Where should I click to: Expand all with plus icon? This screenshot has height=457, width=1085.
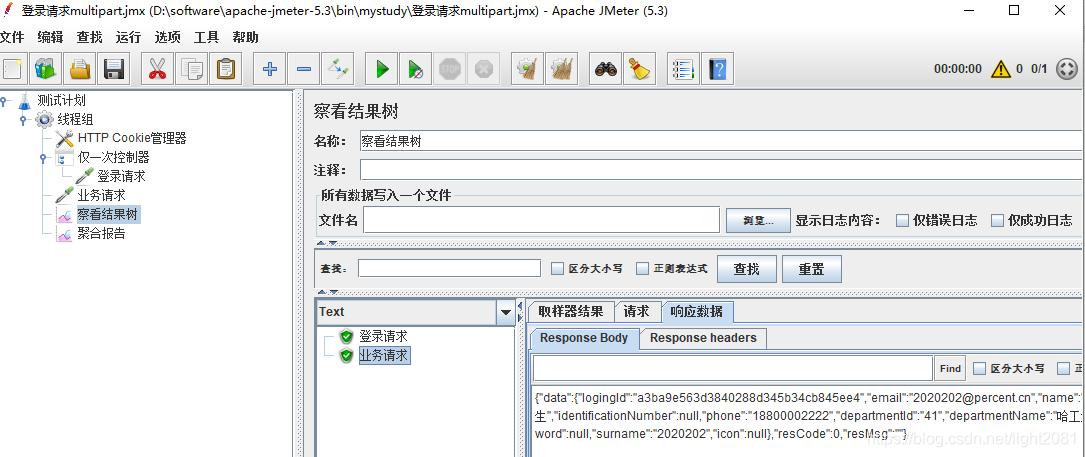(x=270, y=69)
